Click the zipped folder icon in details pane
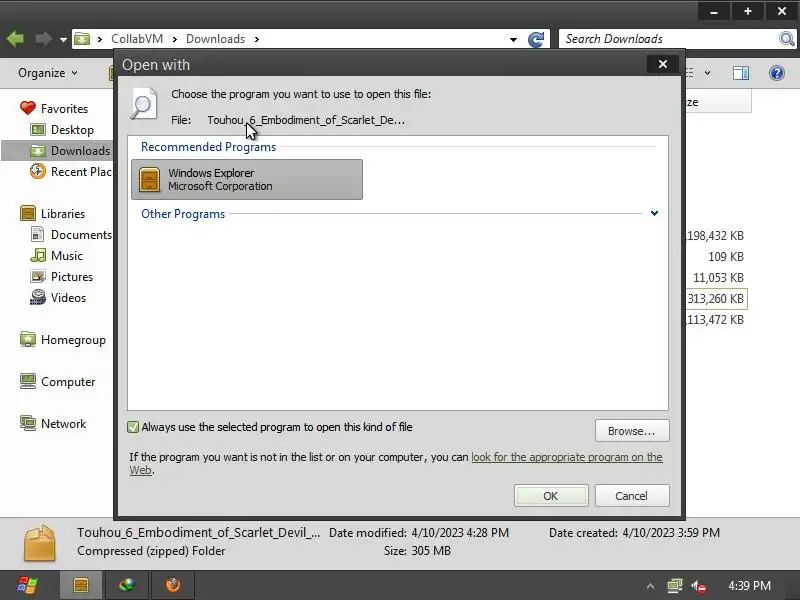Screen dimensions: 800x600 (40, 543)
